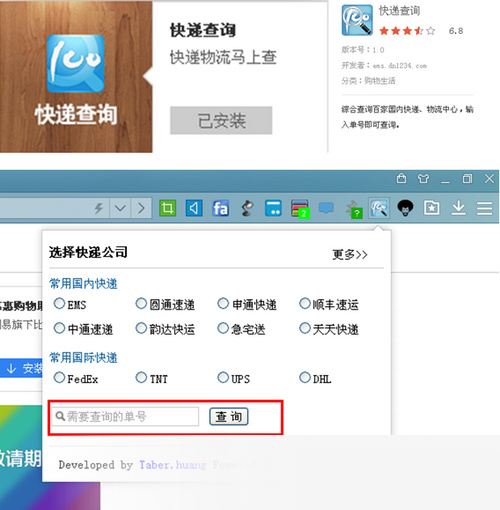
Task: Open the hamburger main menu icon
Action: pyautogui.click(x=484, y=208)
